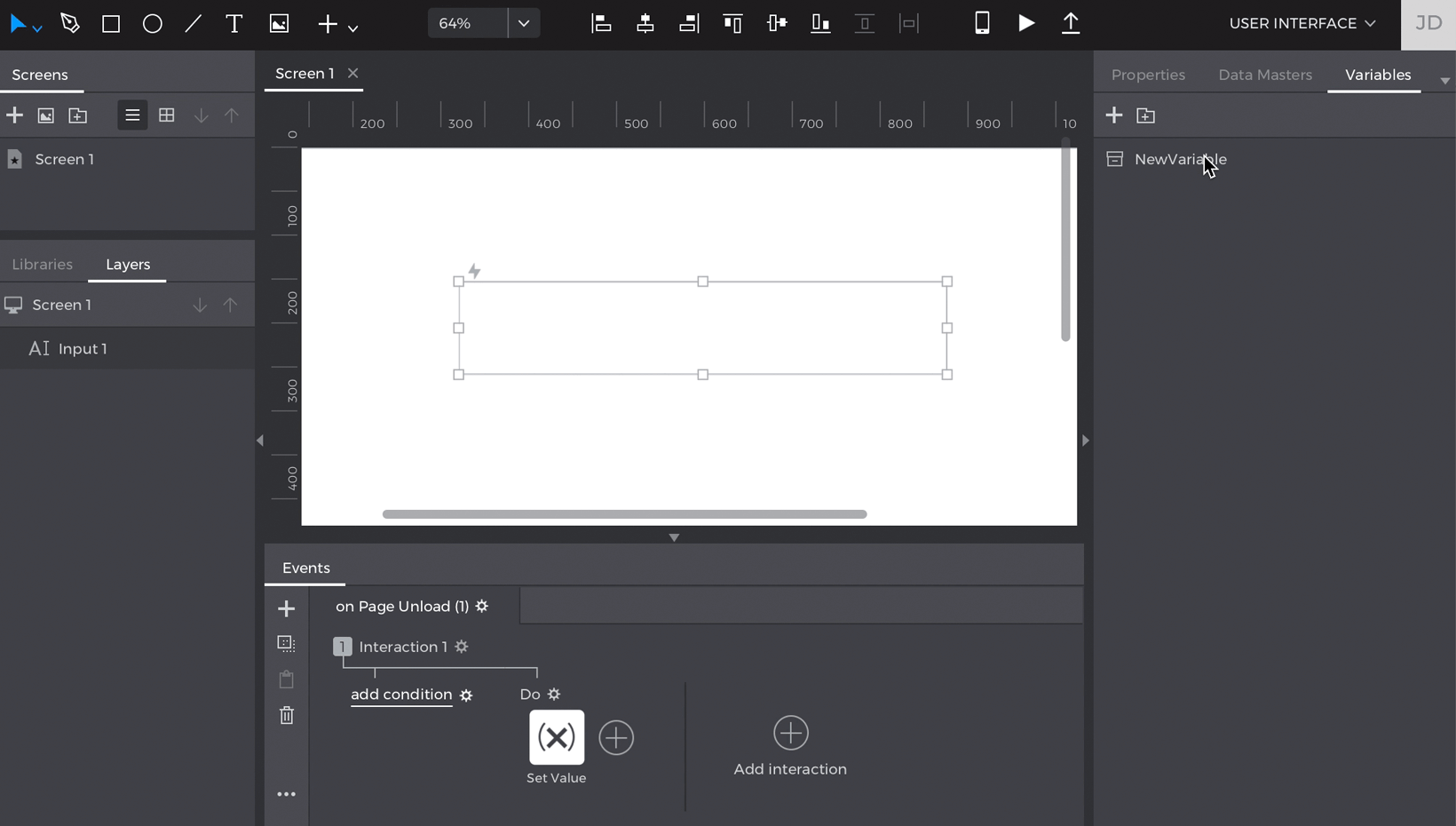Select the Ellipse shape tool
The image size is (1456, 826).
(153, 23)
